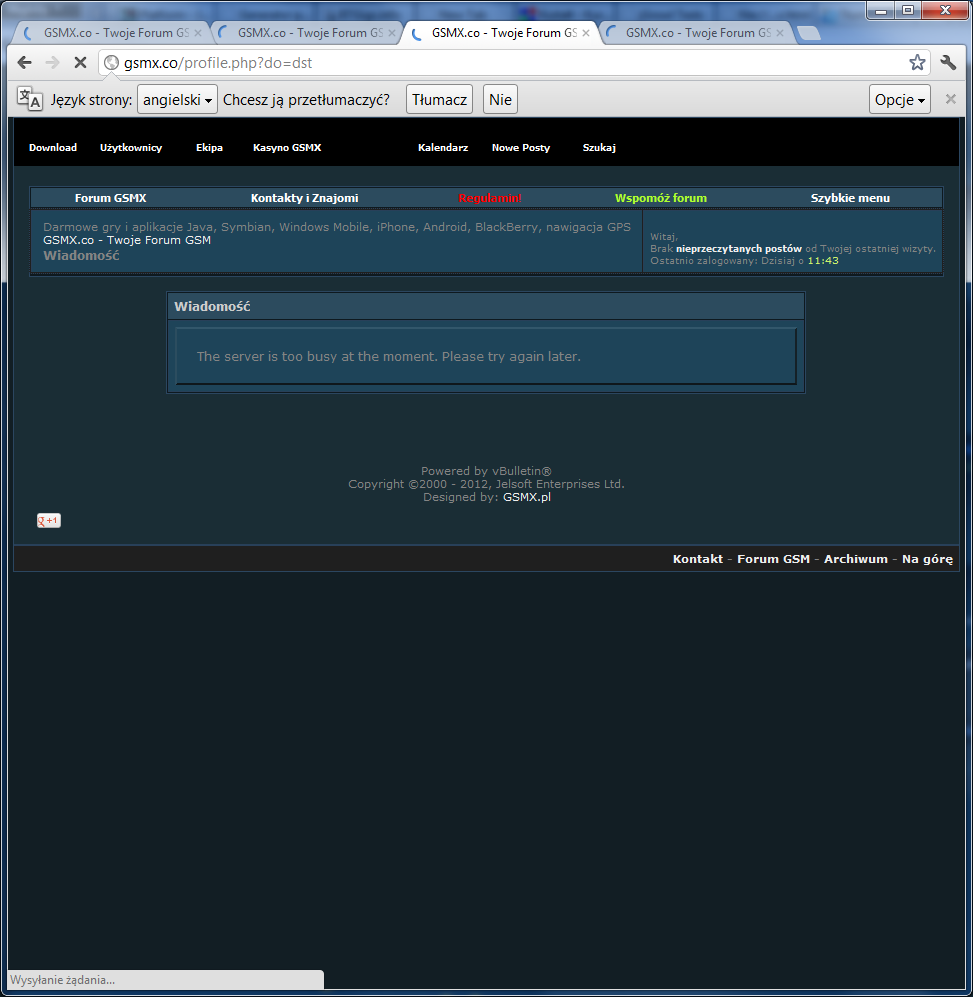
Task: Bookmark this page with star icon
Action: (916, 63)
